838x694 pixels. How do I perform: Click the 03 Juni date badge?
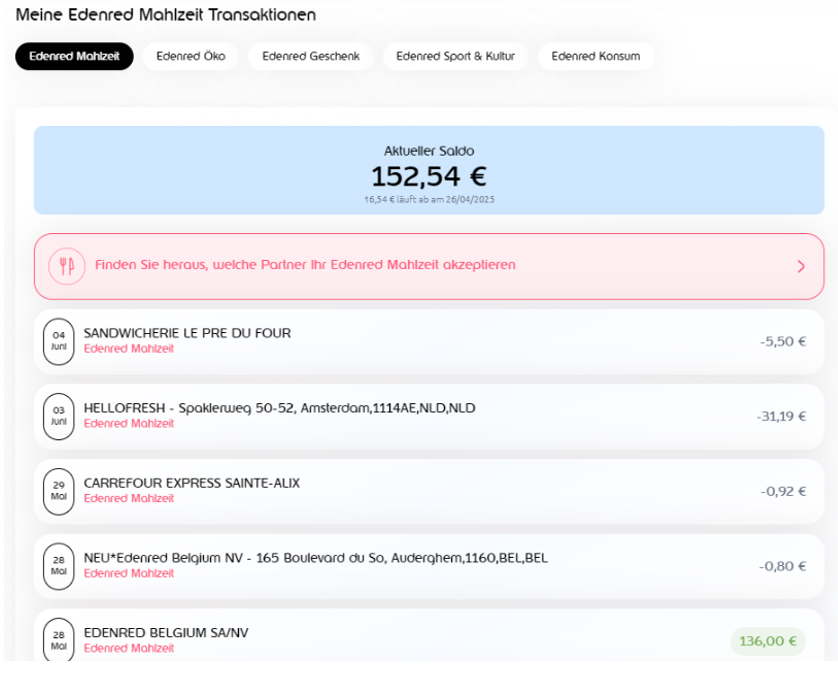click(59, 416)
